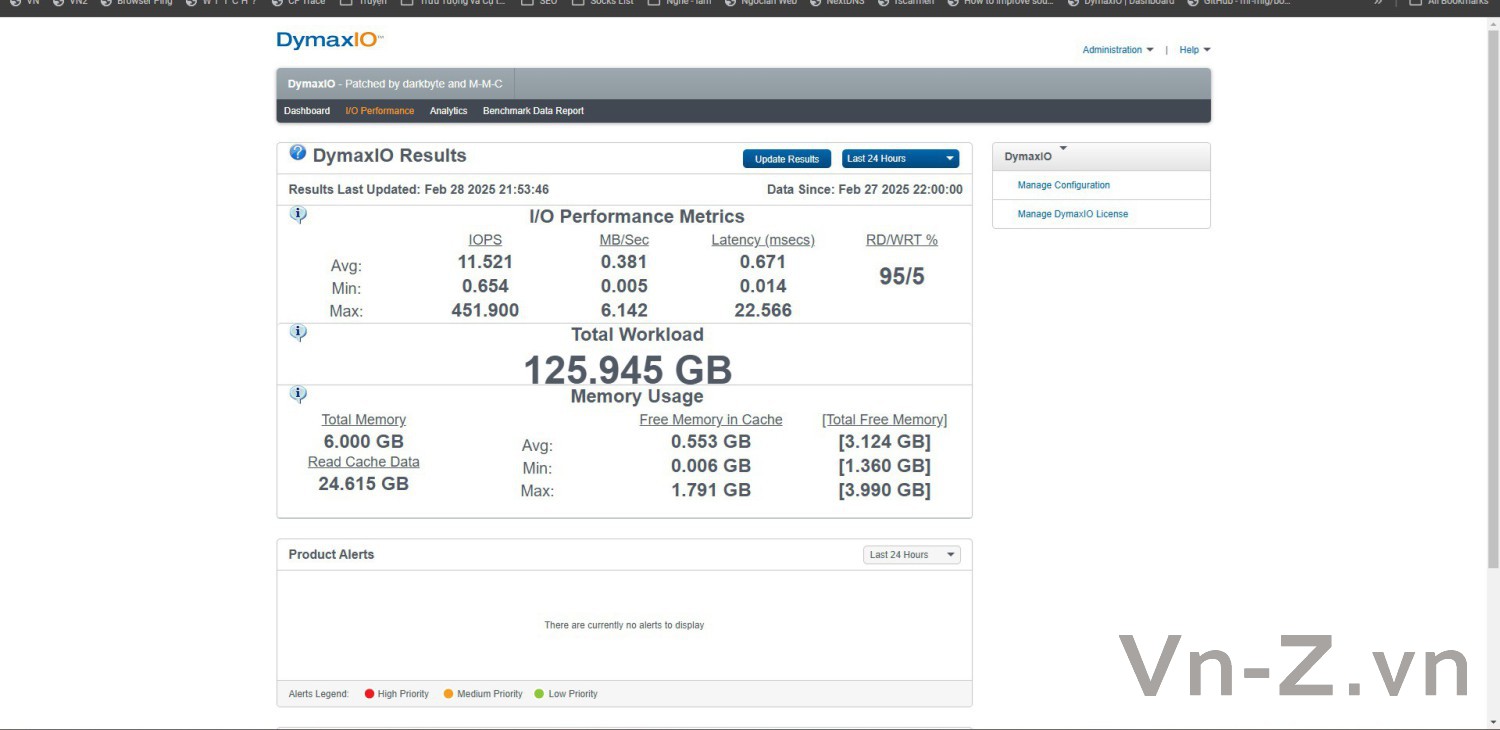Collapse the DymaxIO side panel arrow

tap(1063, 149)
